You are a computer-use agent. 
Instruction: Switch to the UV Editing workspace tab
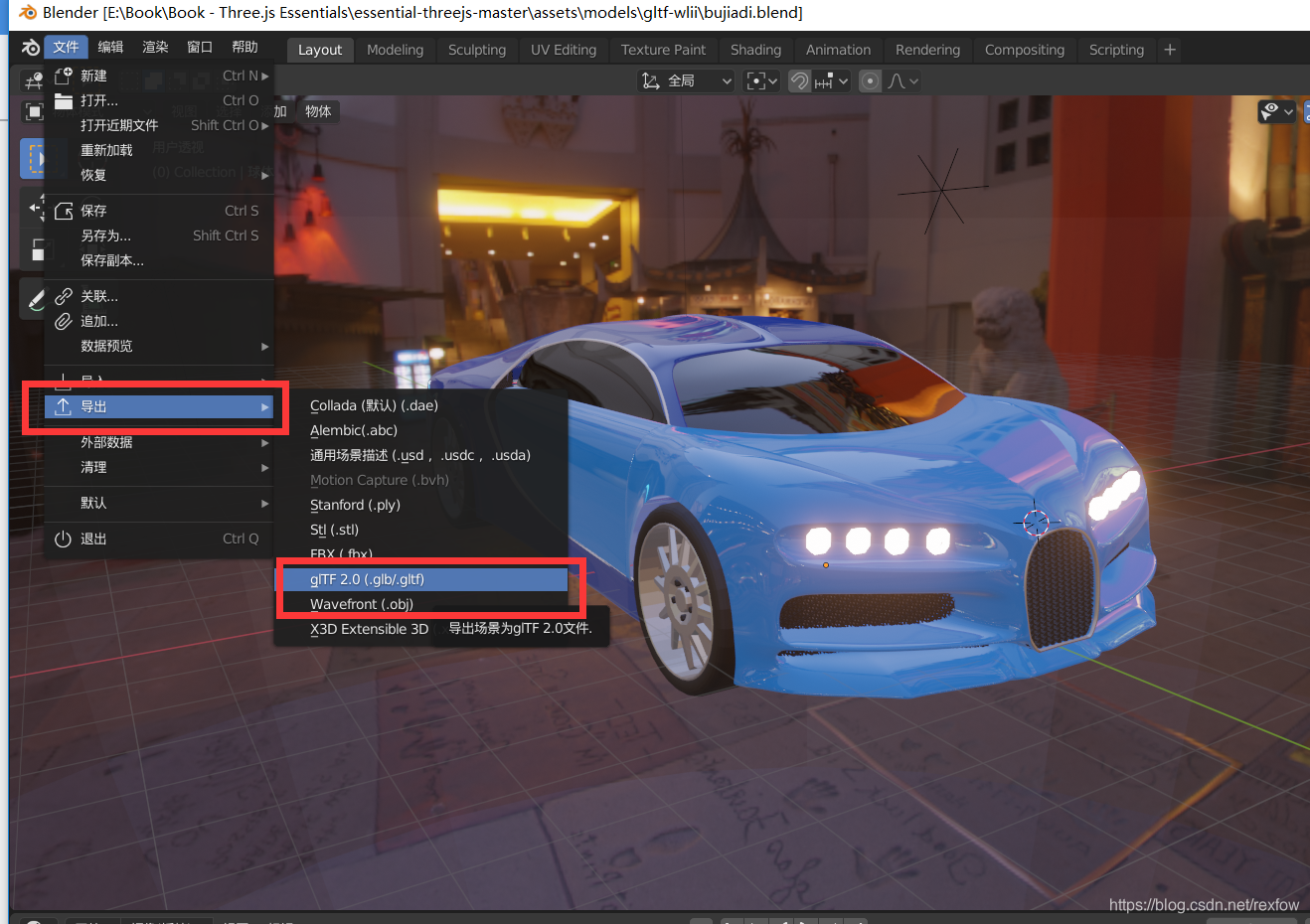[564, 50]
